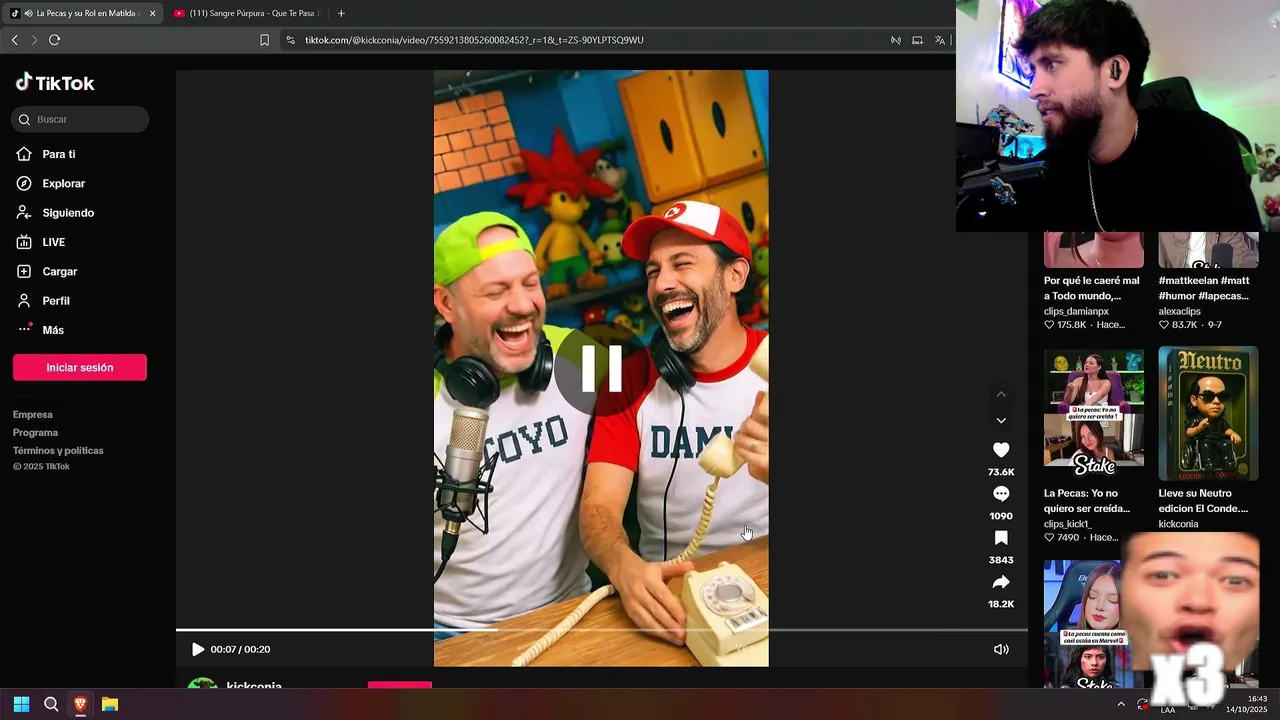Open site settings icon left of the URL
This screenshot has height=720, width=1280.
point(290,40)
